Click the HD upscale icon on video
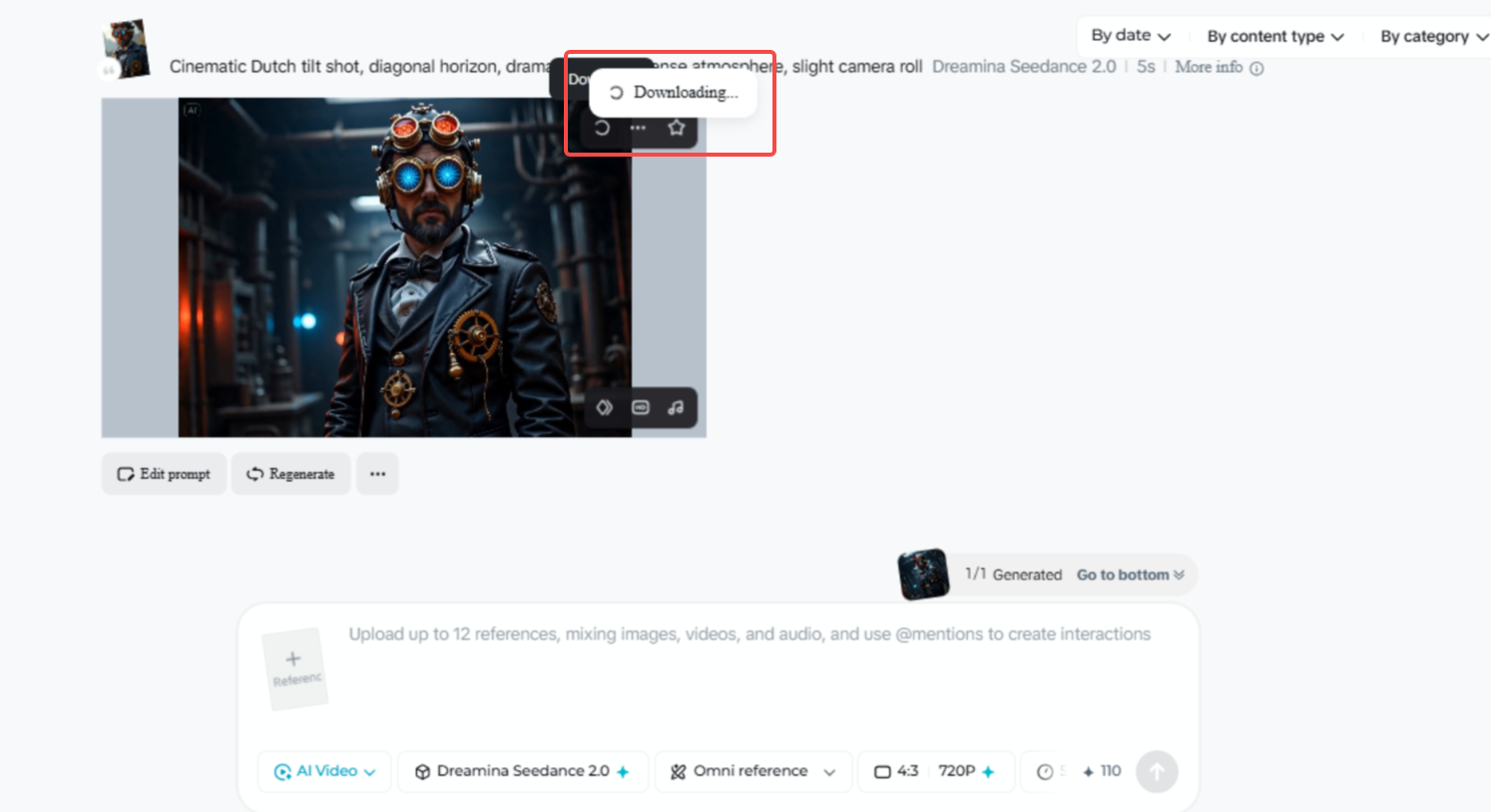 click(641, 407)
